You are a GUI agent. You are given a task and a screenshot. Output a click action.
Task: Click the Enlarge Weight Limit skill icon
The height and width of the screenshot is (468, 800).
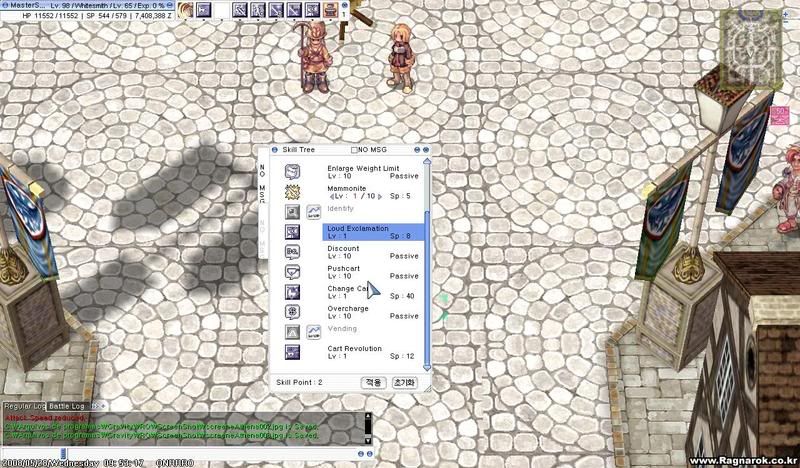(x=292, y=172)
